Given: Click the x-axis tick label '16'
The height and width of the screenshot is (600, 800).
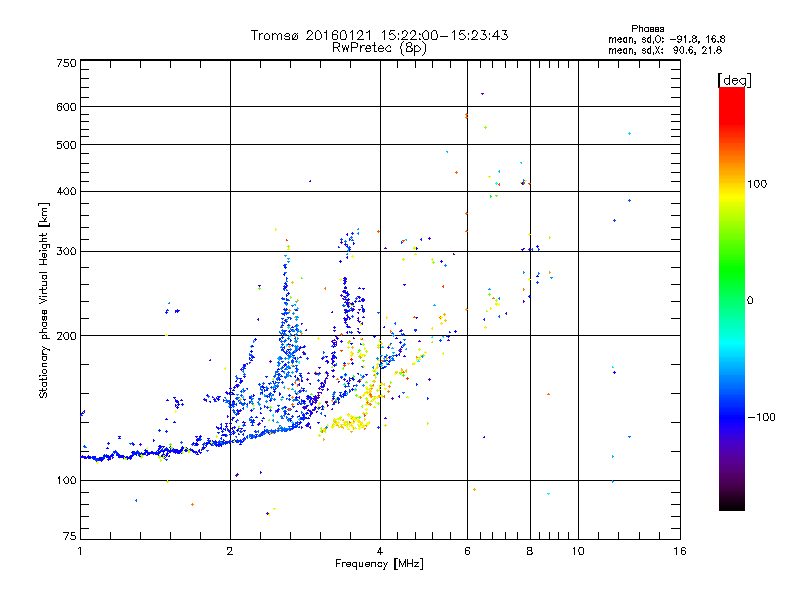Looking at the screenshot, I should point(680,551).
